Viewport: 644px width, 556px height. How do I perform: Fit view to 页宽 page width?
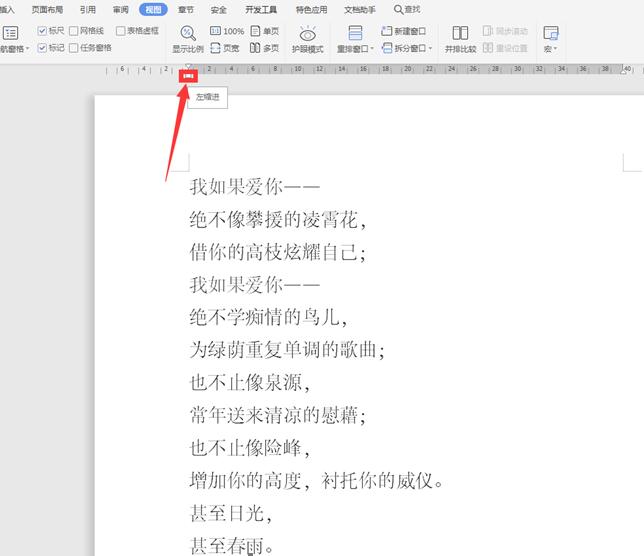(x=227, y=48)
